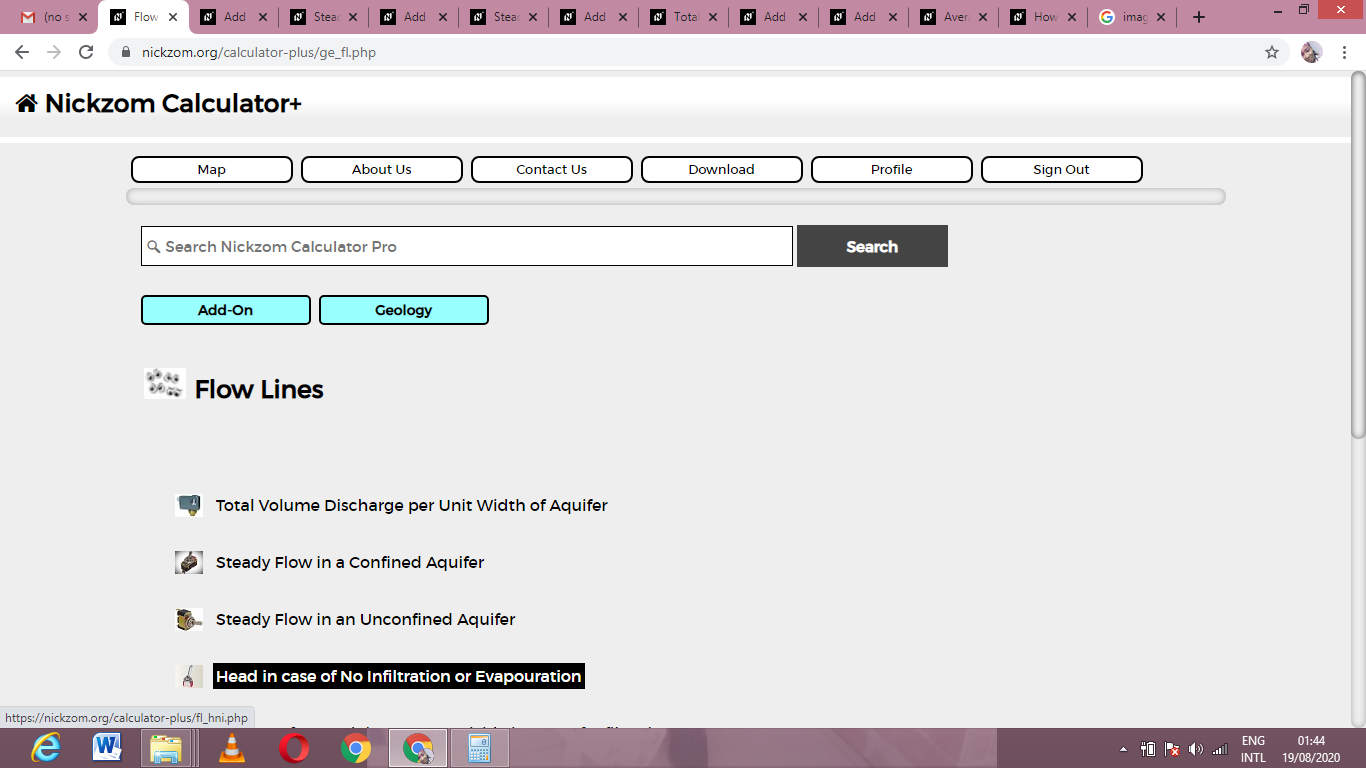Click the Total Volume Discharge icon
This screenshot has width=1366, height=768.
point(189,505)
